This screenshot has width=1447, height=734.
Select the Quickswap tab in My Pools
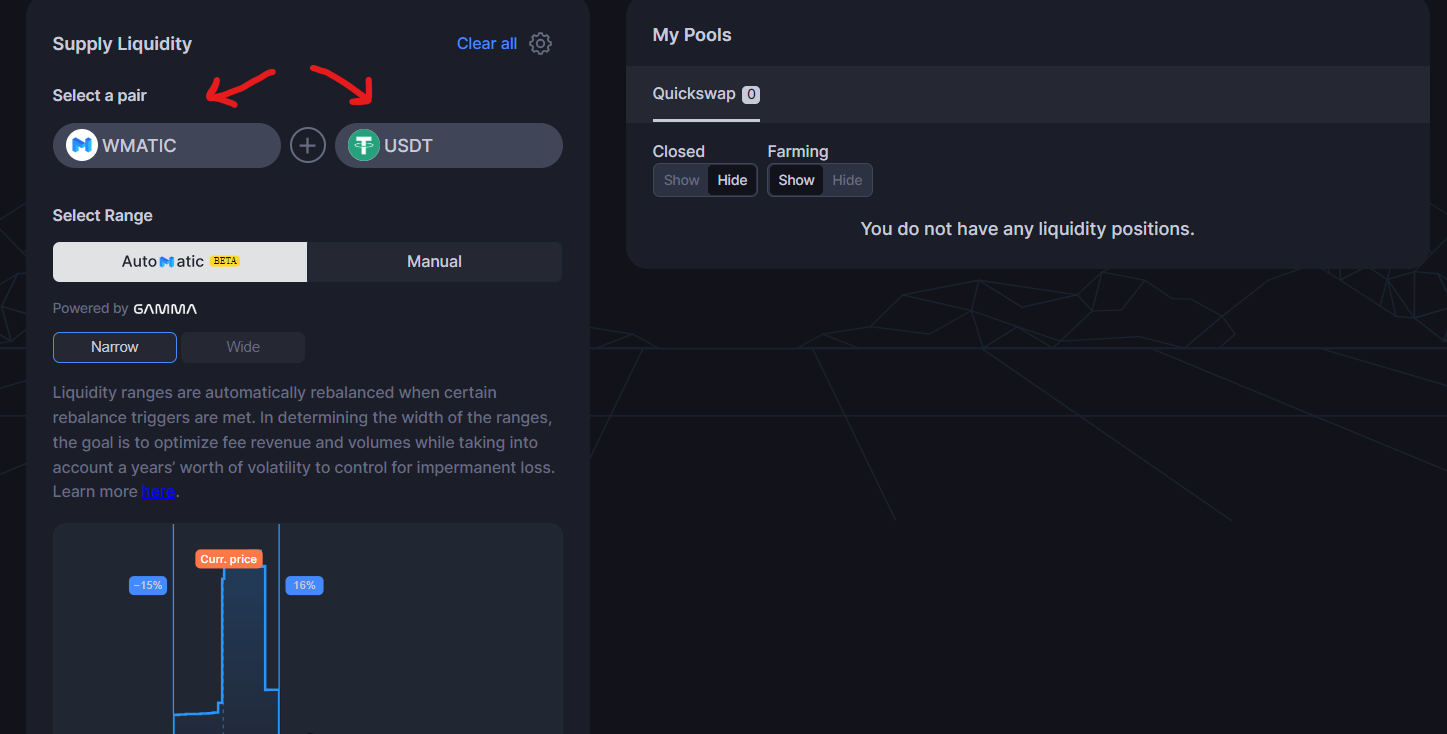(x=693, y=94)
